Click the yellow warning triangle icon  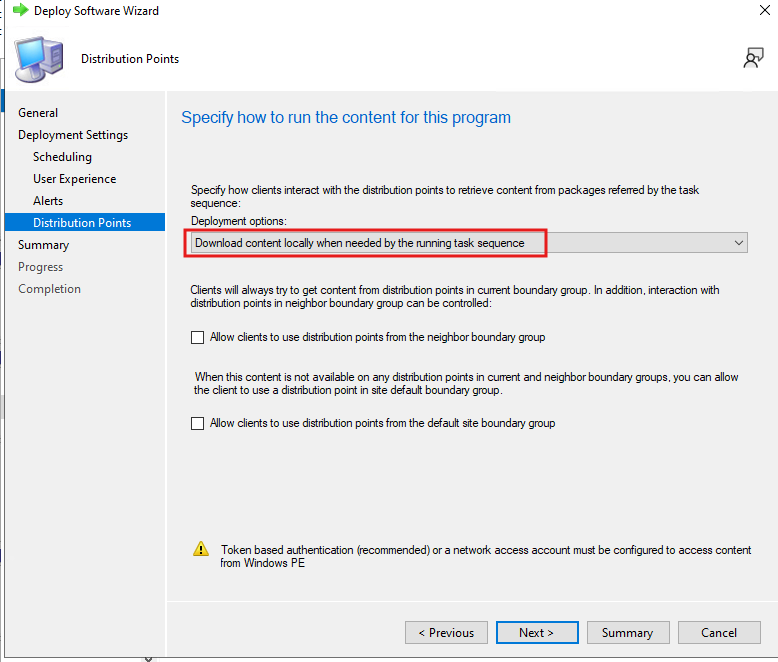[x=201, y=549]
